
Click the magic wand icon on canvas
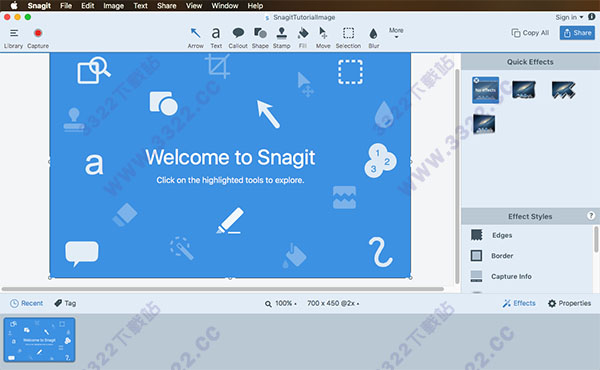181,248
